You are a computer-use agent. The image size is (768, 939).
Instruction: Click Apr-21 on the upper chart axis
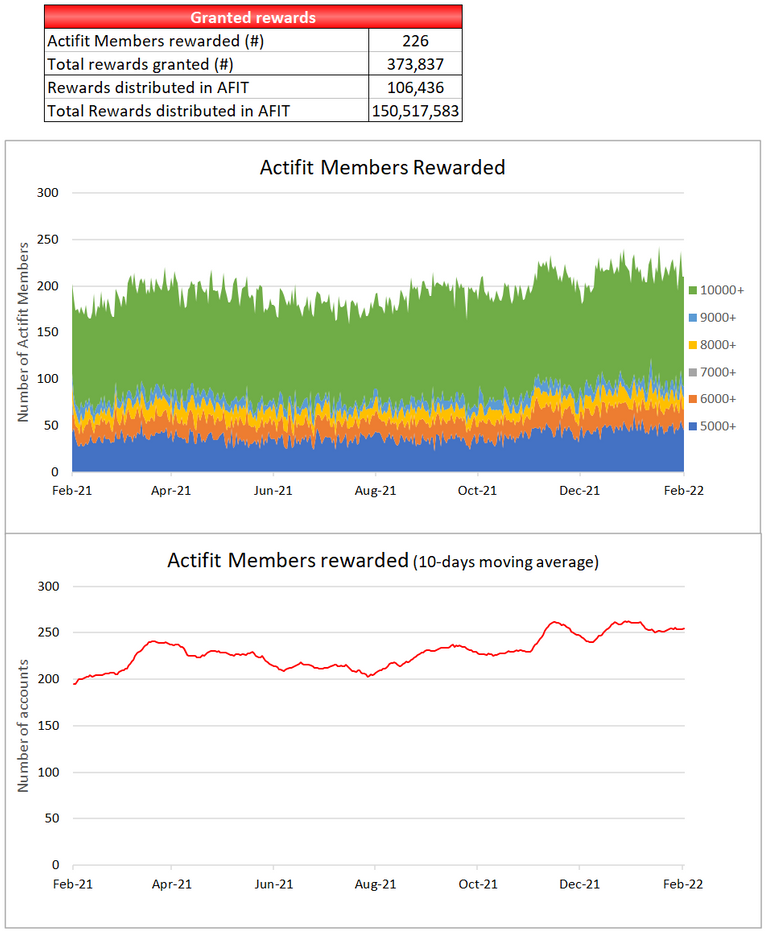click(x=171, y=490)
